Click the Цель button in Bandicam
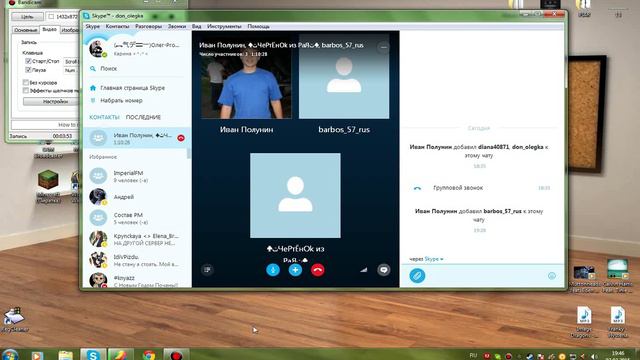The width and height of the screenshot is (640, 360). pyautogui.click(x=27, y=17)
